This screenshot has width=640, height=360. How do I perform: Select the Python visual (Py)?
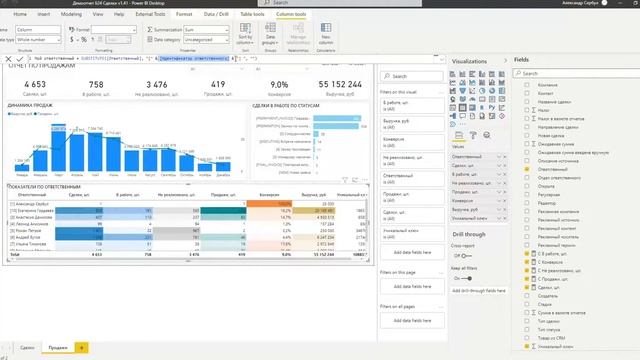492,108
